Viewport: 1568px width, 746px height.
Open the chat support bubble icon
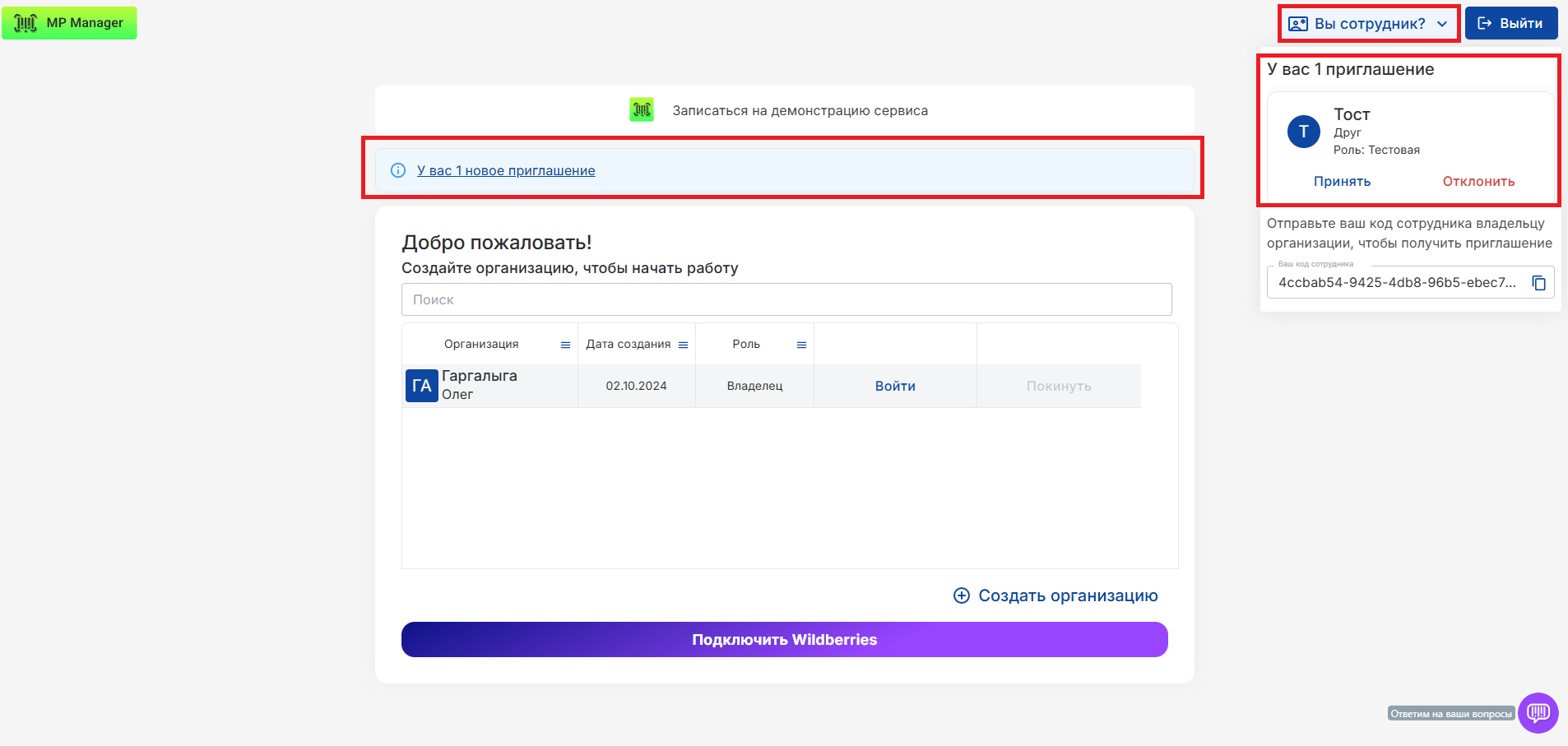pos(1538,712)
